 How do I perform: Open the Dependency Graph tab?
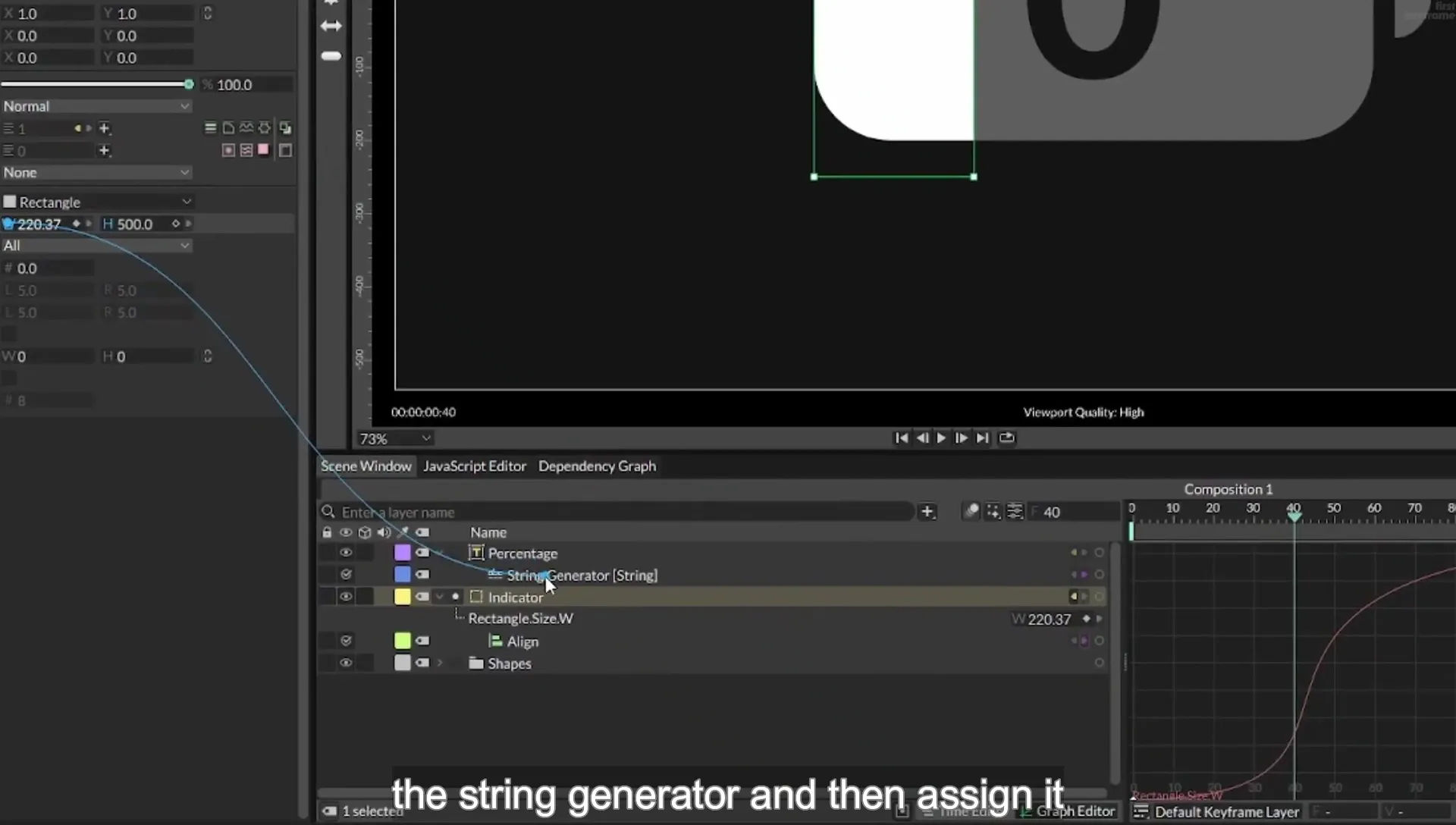(597, 466)
